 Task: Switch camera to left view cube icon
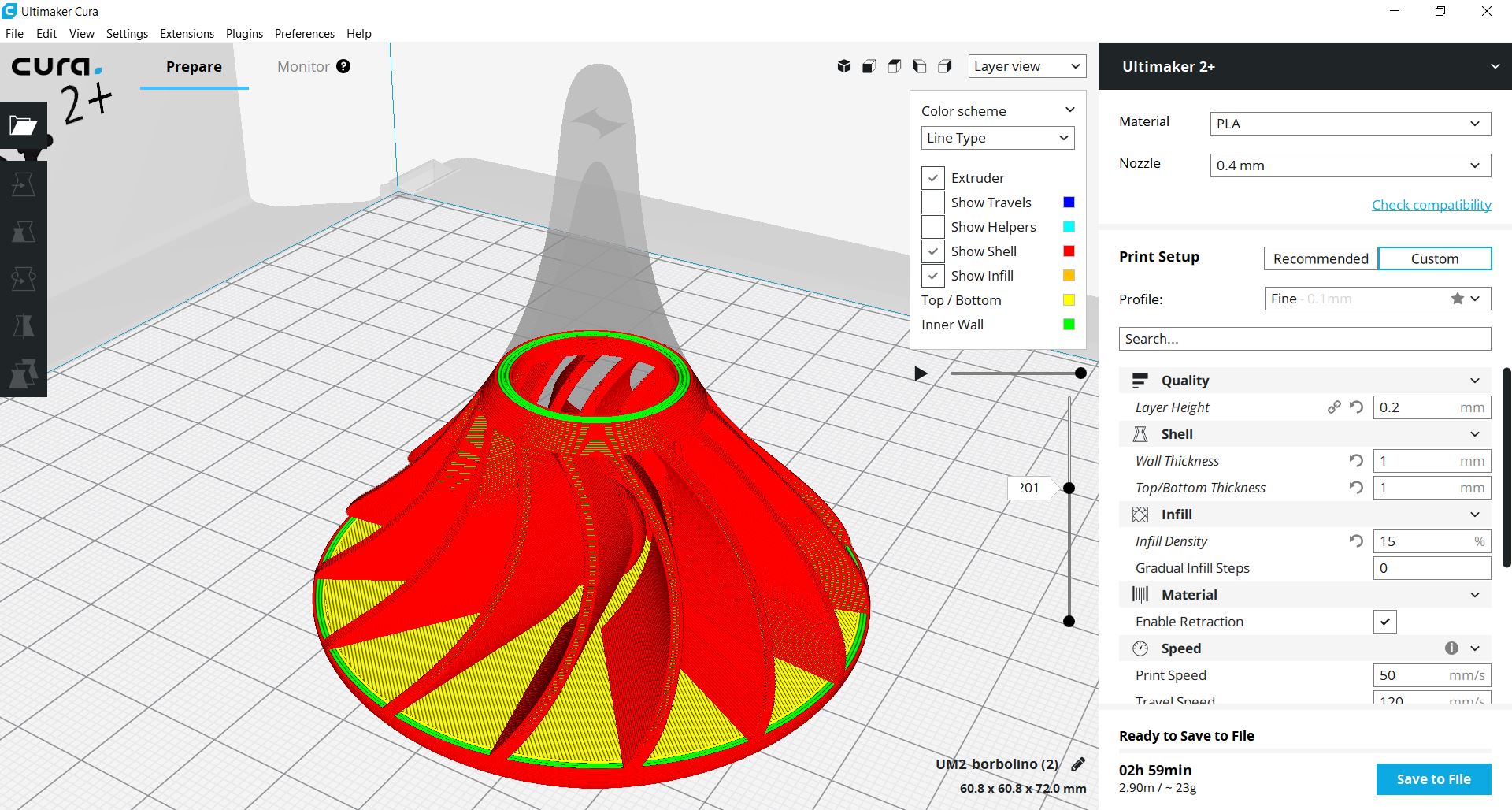[920, 66]
